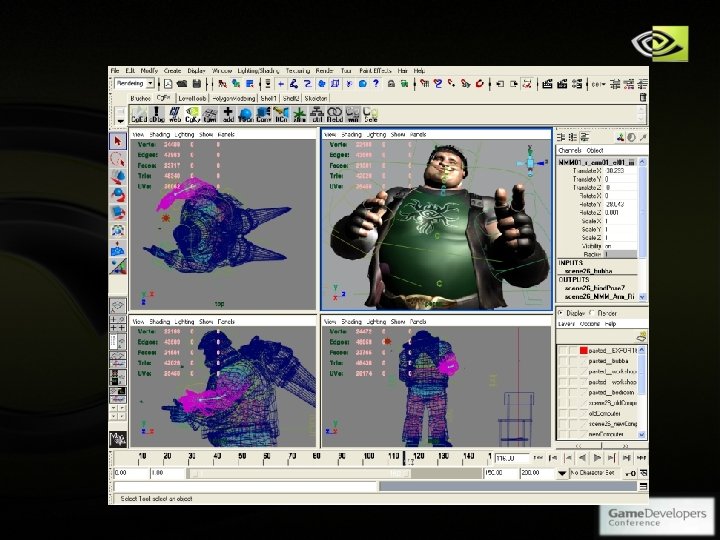The height and width of the screenshot is (540, 720).
Task: Click the add shelf icon
Action: (228, 114)
